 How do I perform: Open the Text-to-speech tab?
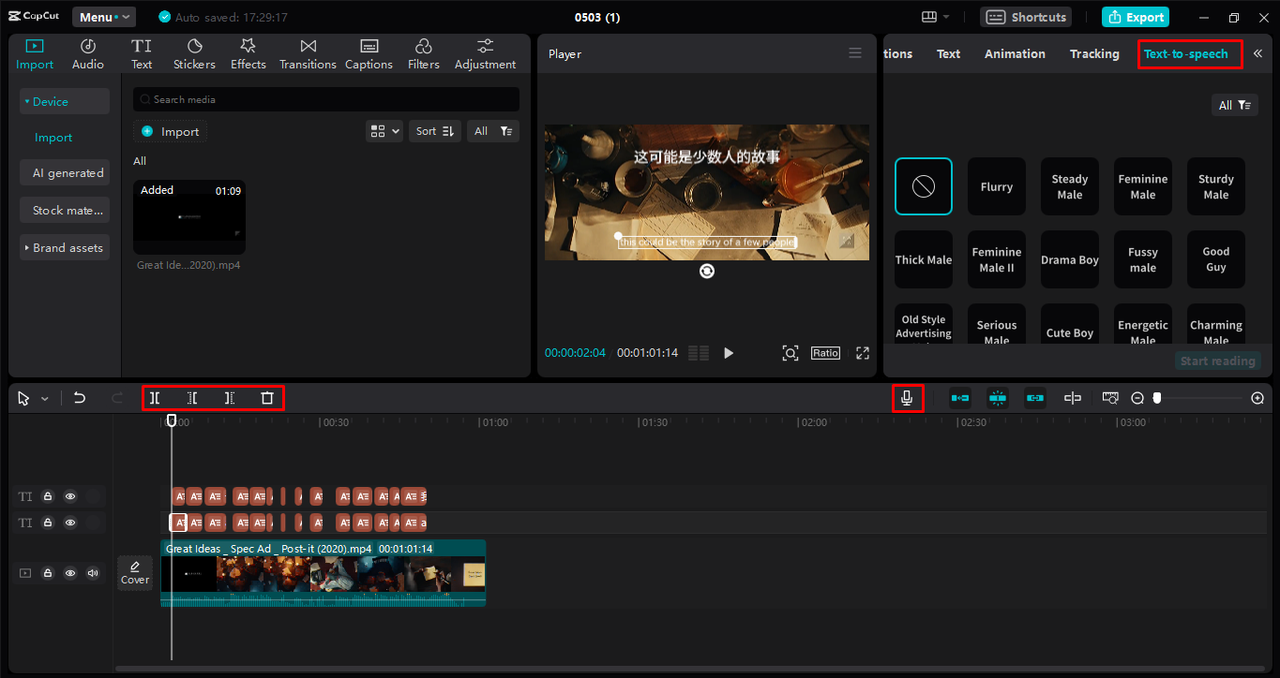coord(1186,54)
